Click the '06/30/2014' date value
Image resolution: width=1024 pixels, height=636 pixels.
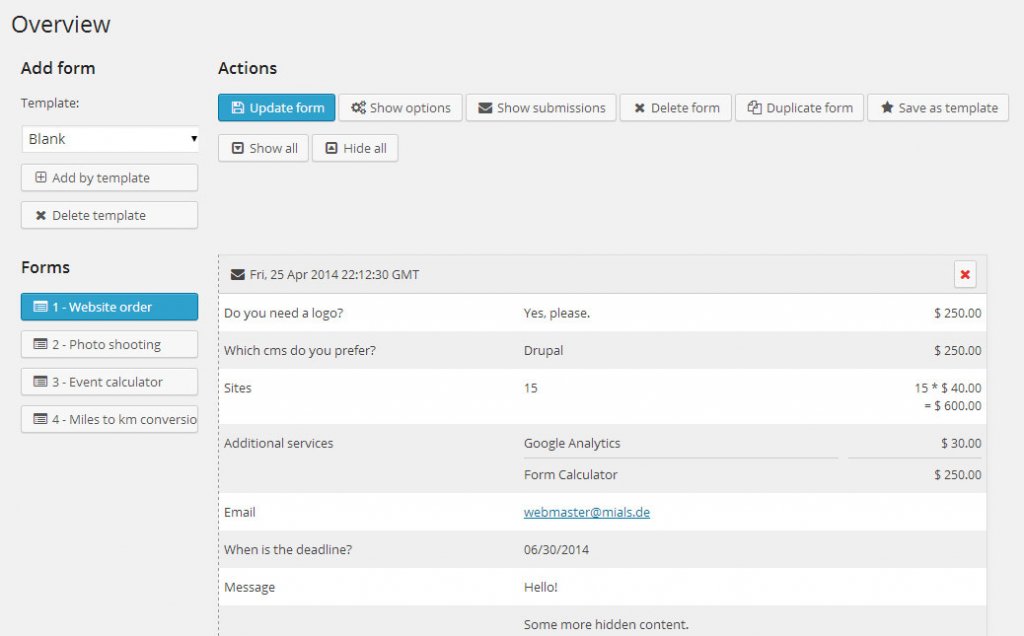[x=556, y=549]
